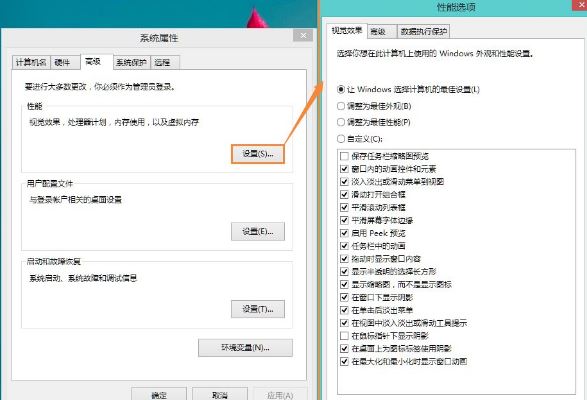Open 环境变量(N)... button
Screen dimensions: 587x400
point(245,348)
